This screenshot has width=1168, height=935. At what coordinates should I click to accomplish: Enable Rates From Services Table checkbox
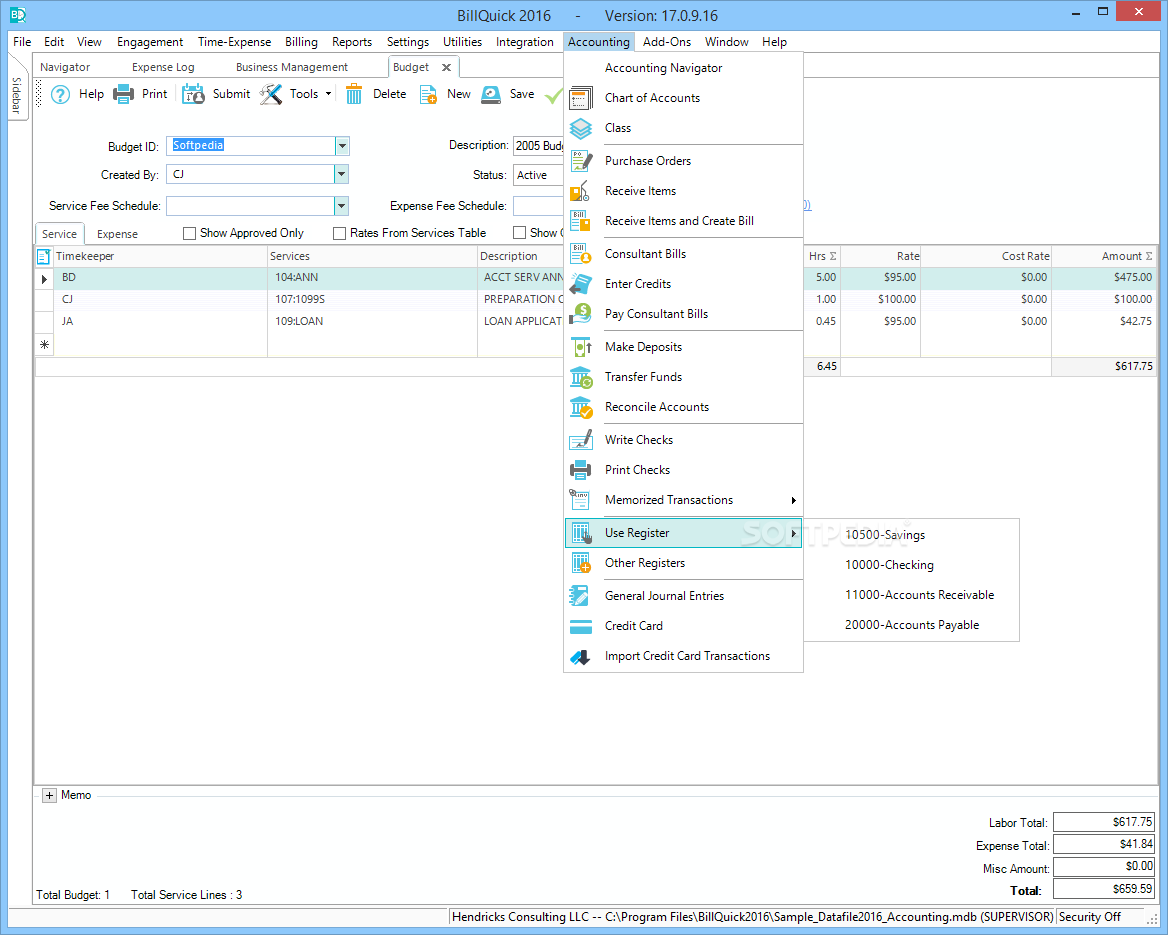pos(340,233)
